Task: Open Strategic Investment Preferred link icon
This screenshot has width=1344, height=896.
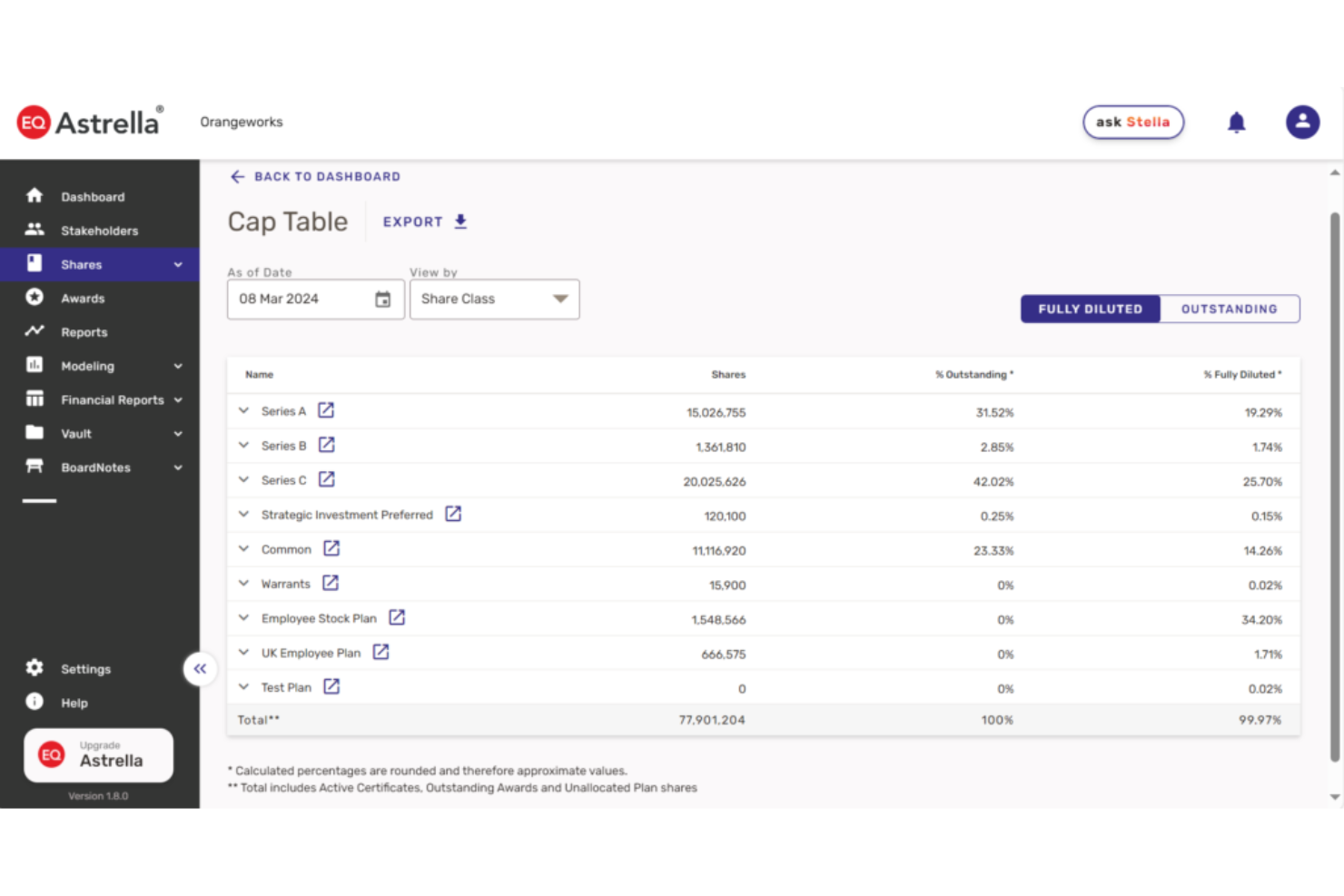Action: point(453,514)
